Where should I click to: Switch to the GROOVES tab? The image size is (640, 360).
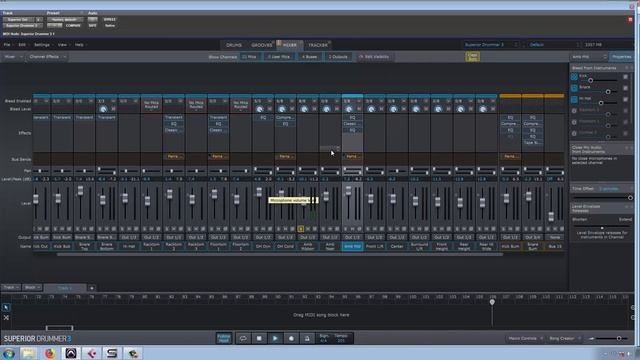(262, 45)
